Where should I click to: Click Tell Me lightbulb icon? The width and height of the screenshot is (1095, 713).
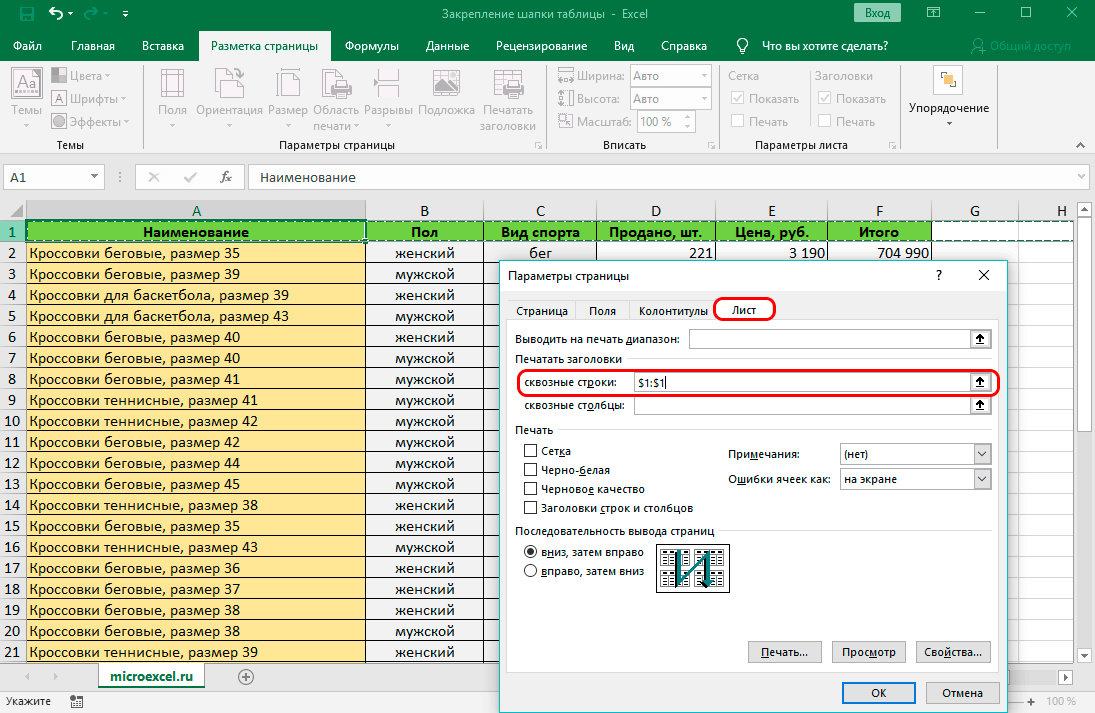pos(742,46)
